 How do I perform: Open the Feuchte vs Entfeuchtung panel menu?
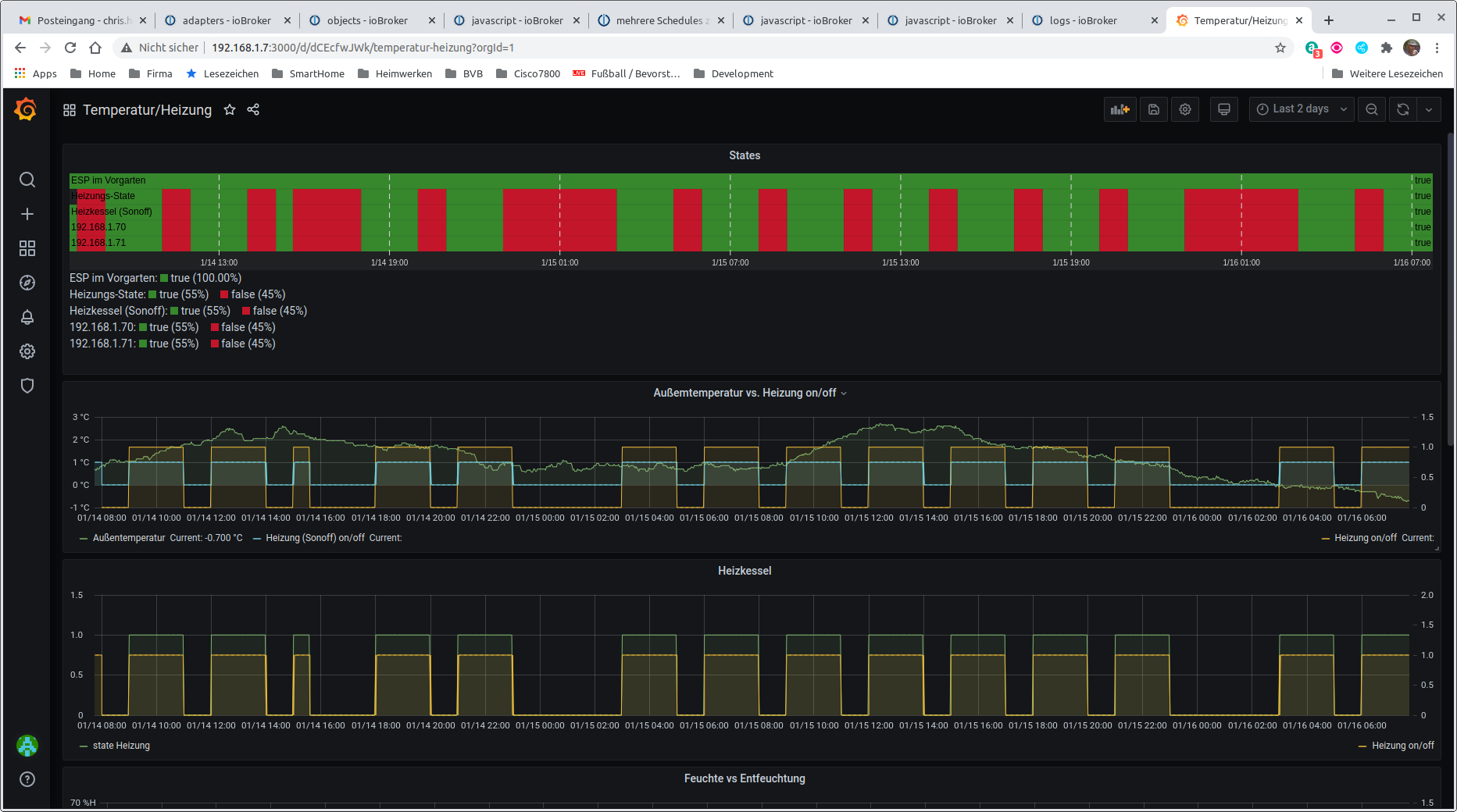tap(745, 778)
